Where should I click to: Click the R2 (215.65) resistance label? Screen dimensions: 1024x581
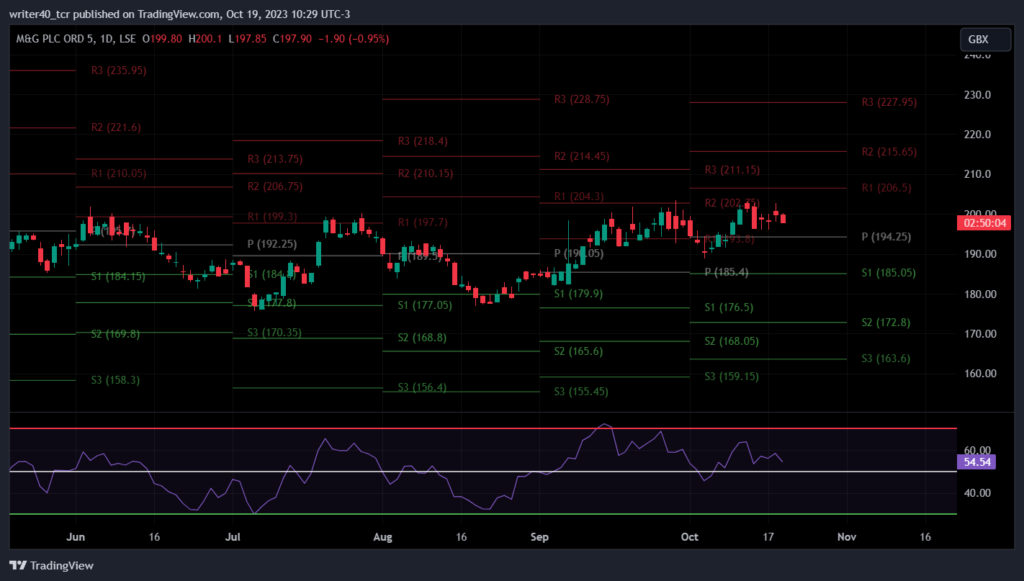point(889,152)
